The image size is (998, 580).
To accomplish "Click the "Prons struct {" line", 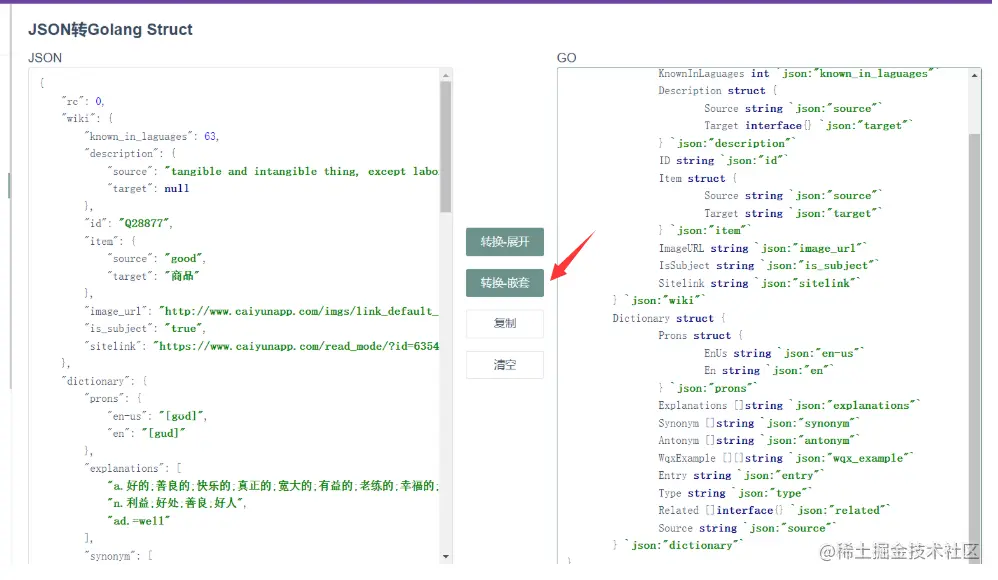I will (x=701, y=336).
